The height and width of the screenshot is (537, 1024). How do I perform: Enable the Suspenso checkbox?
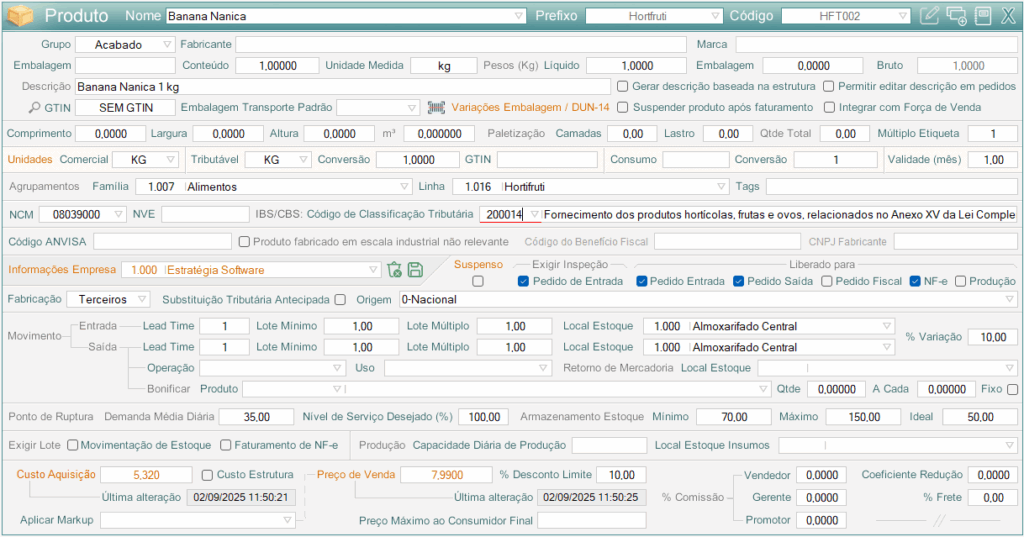point(477,282)
